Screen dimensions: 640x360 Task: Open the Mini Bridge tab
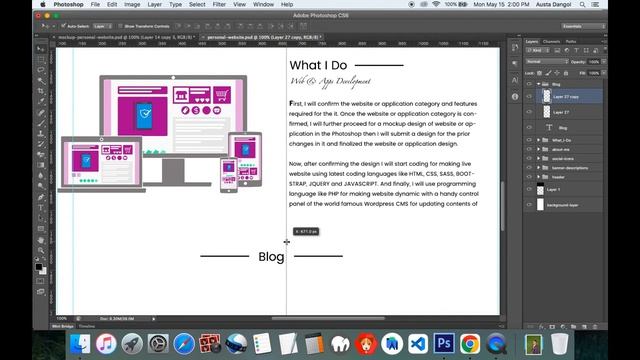coord(62,326)
